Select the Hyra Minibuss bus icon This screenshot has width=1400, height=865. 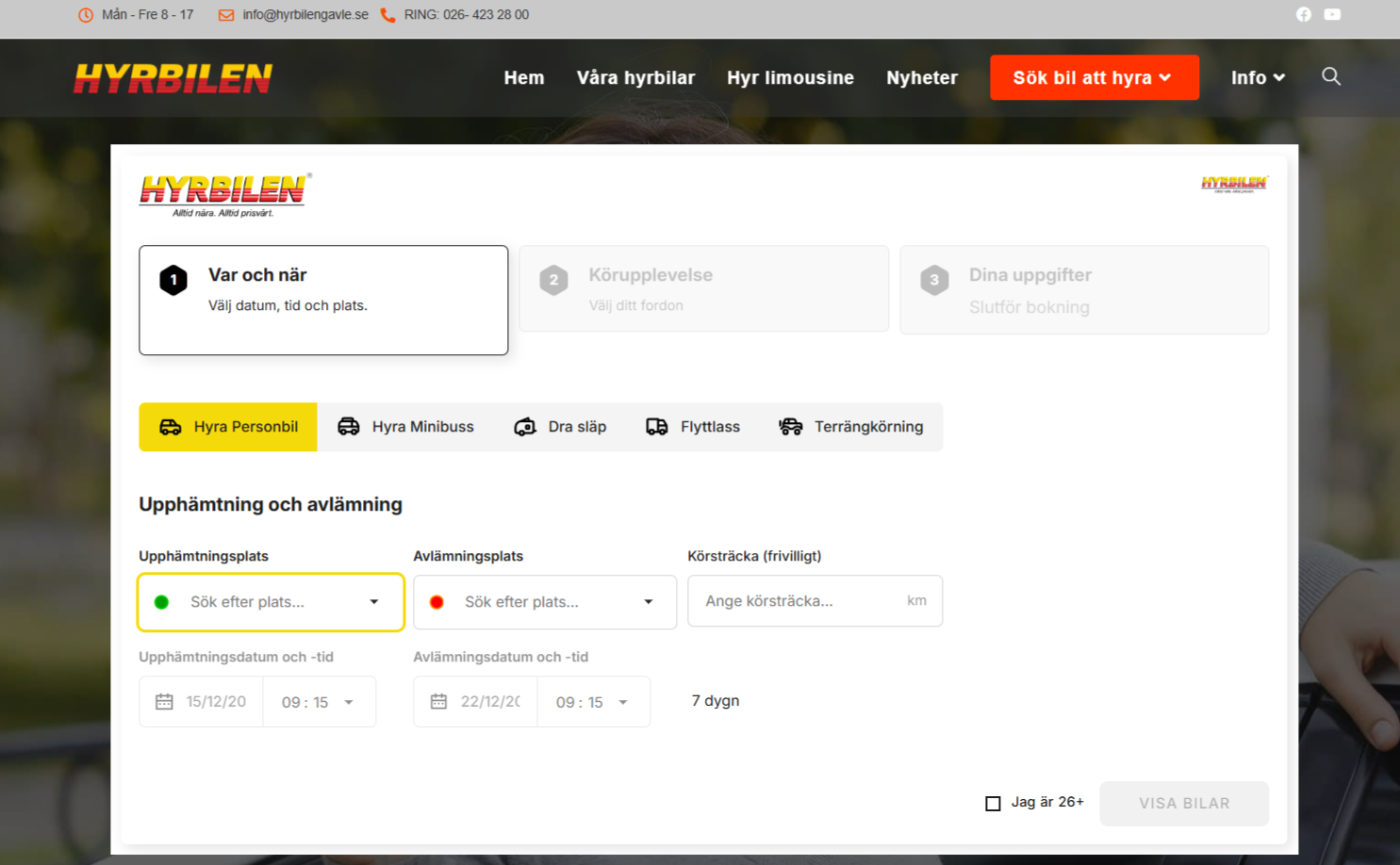(348, 426)
